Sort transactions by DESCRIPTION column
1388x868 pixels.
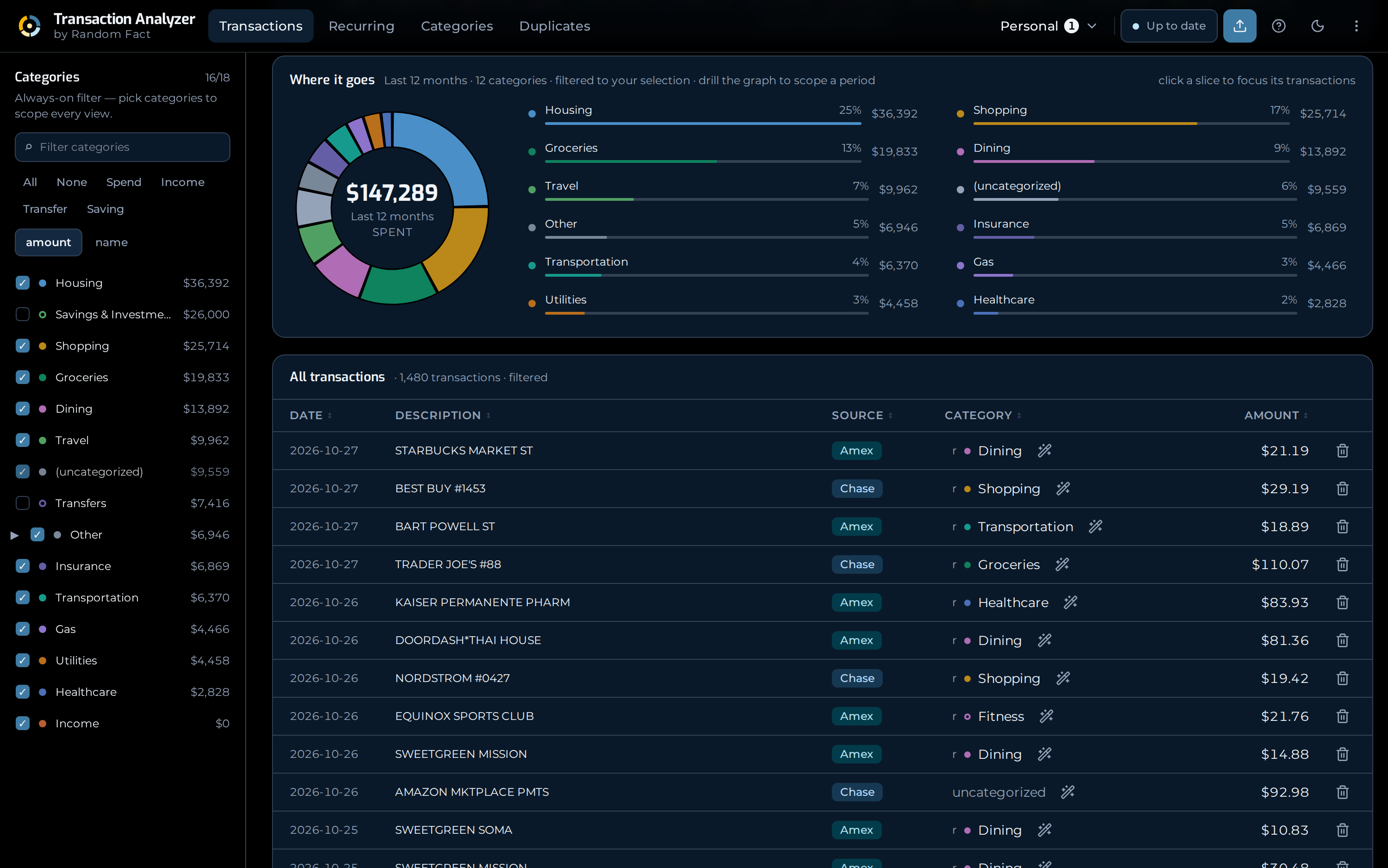click(443, 415)
